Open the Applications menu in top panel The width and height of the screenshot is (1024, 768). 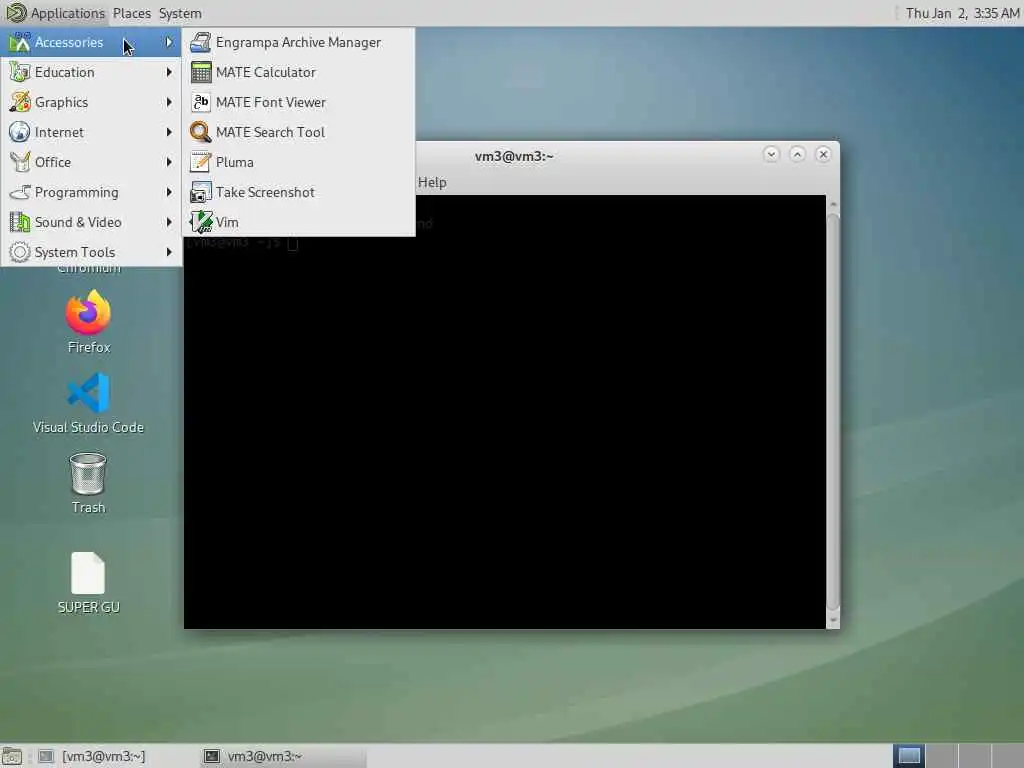point(68,13)
